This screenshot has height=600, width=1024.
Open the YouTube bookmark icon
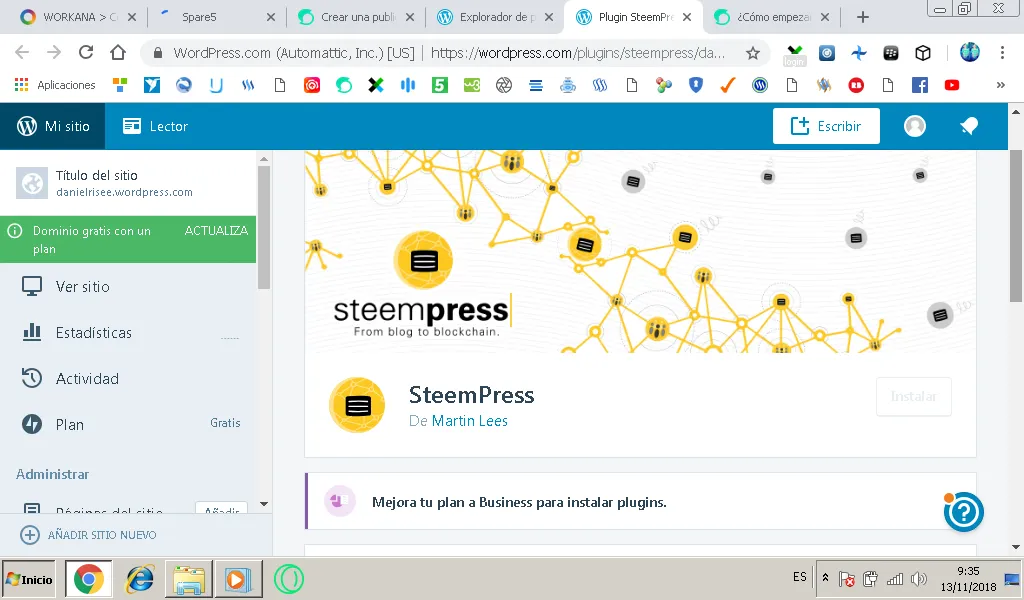coord(952,85)
